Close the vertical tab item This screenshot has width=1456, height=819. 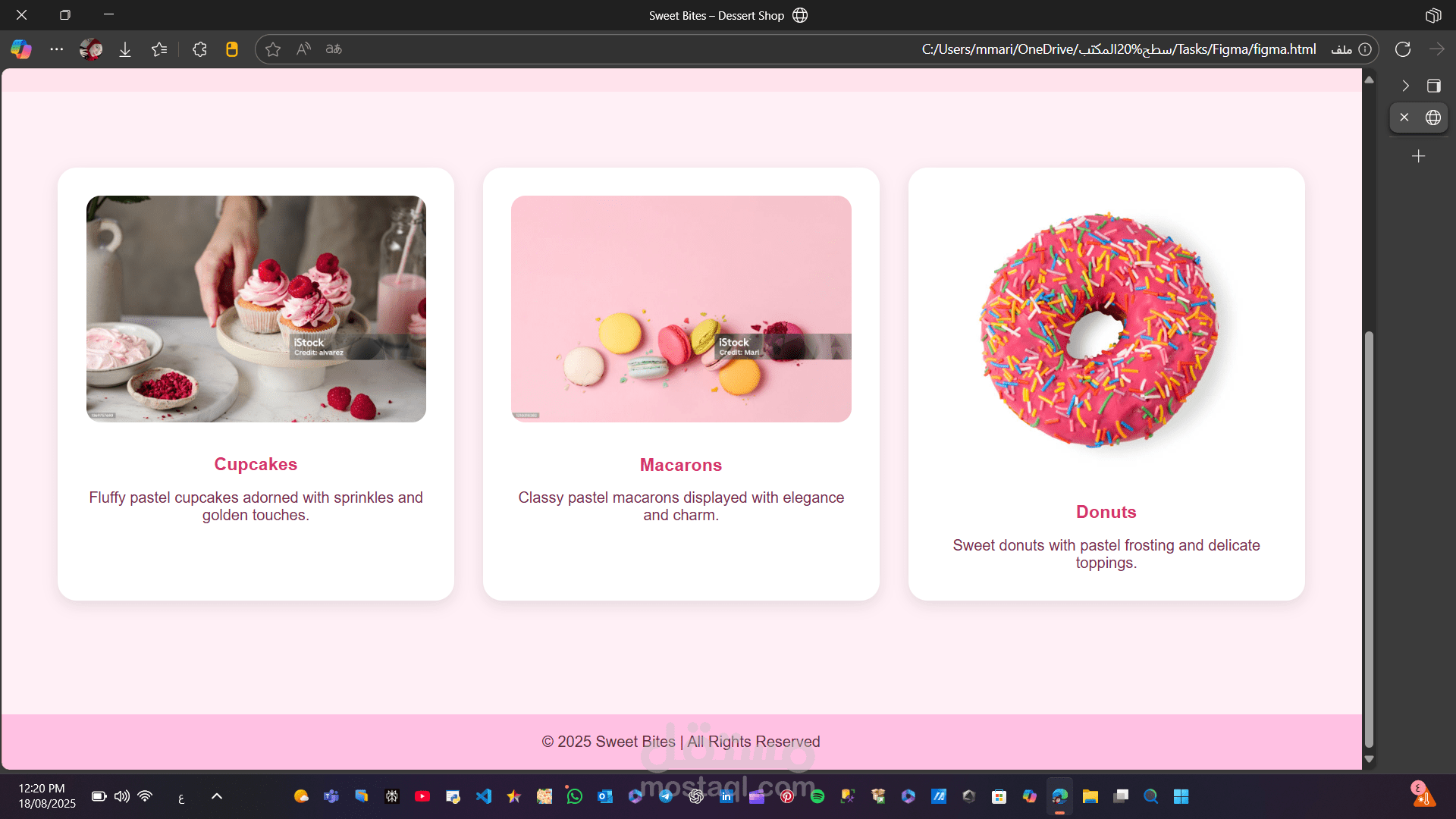[x=1404, y=118]
